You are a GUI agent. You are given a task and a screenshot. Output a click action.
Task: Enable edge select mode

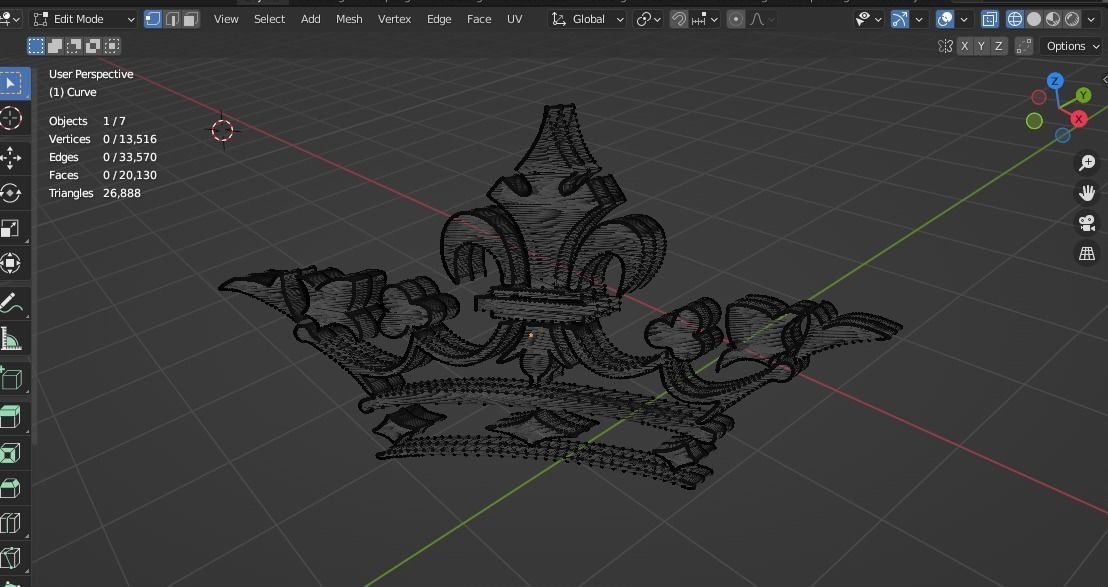coord(172,19)
